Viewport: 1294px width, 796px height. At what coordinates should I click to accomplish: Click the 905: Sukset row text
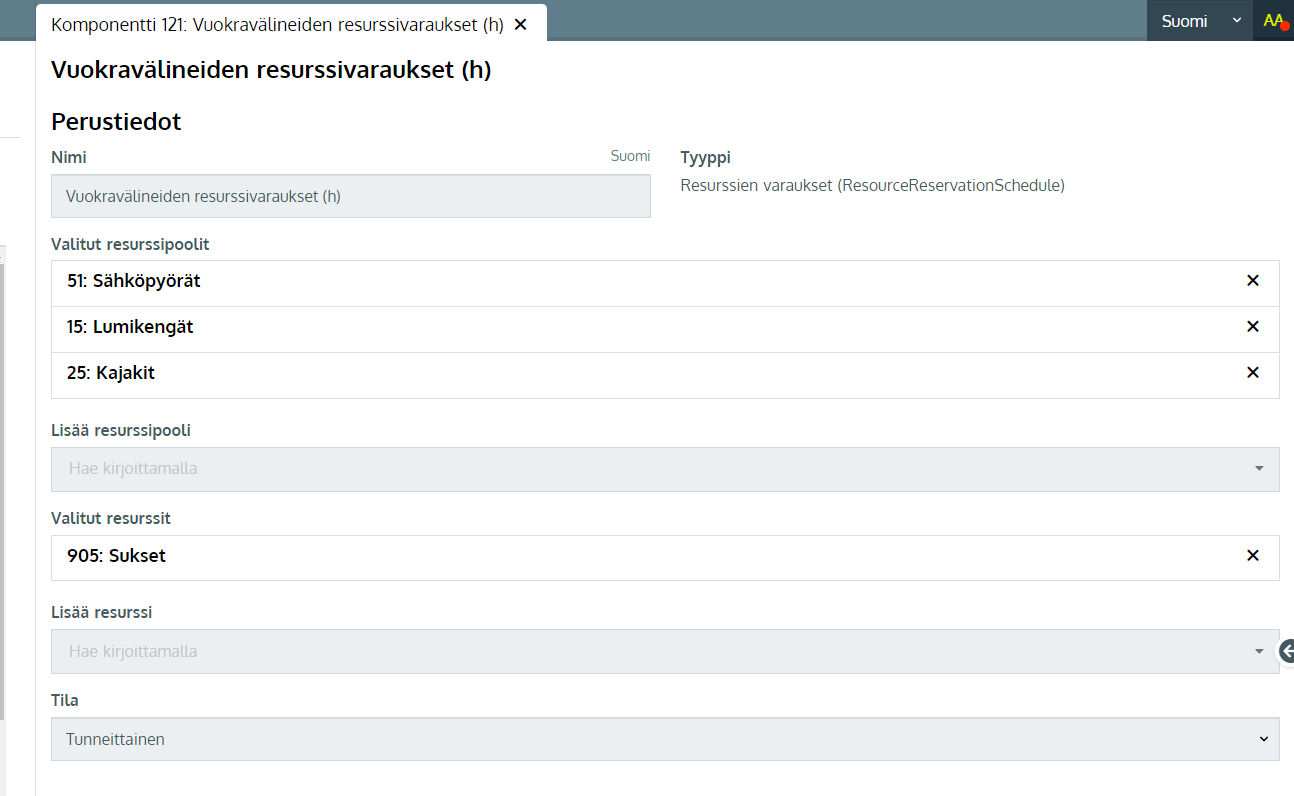coord(116,556)
